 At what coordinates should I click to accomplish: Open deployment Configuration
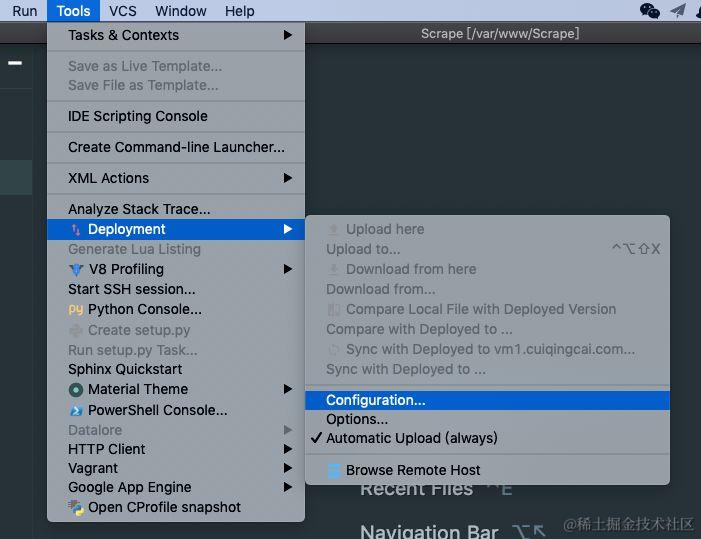coord(487,400)
